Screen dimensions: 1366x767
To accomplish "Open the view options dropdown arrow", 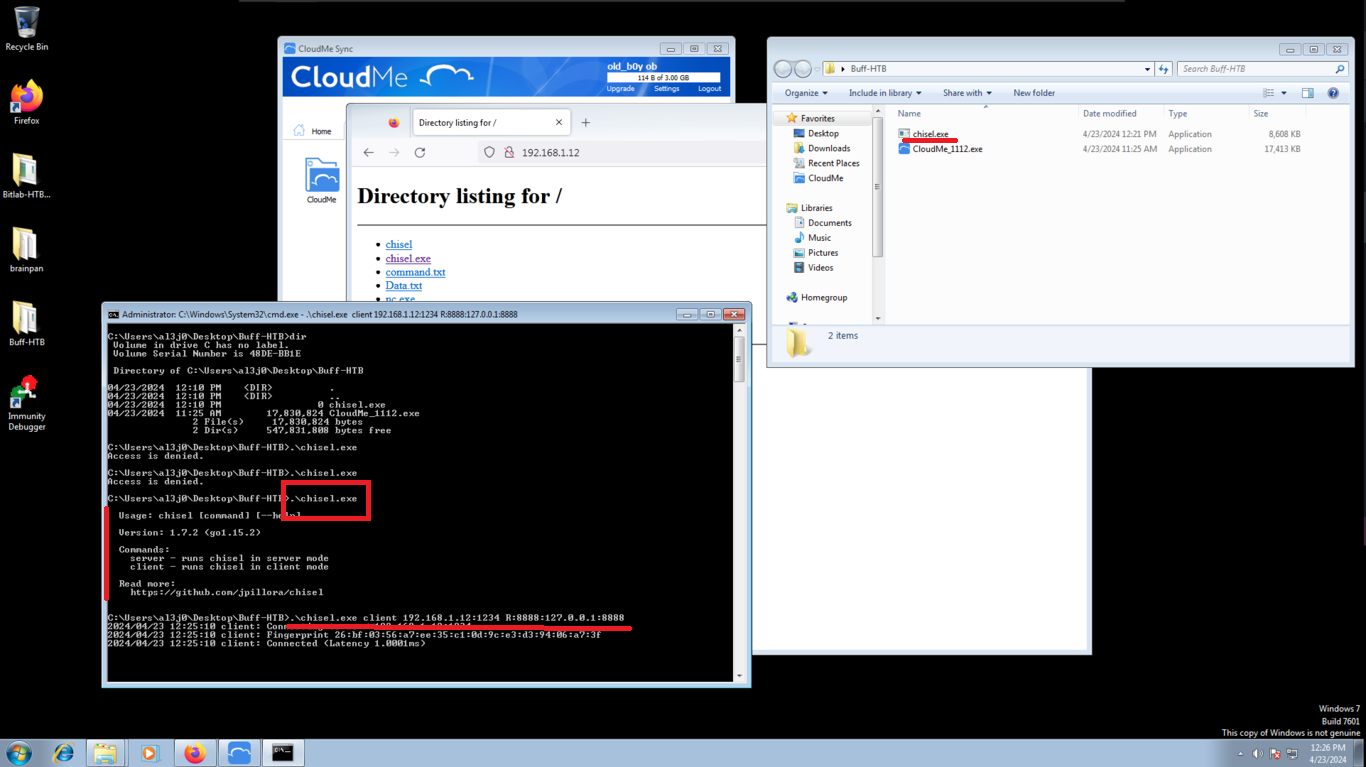I will [1284, 93].
